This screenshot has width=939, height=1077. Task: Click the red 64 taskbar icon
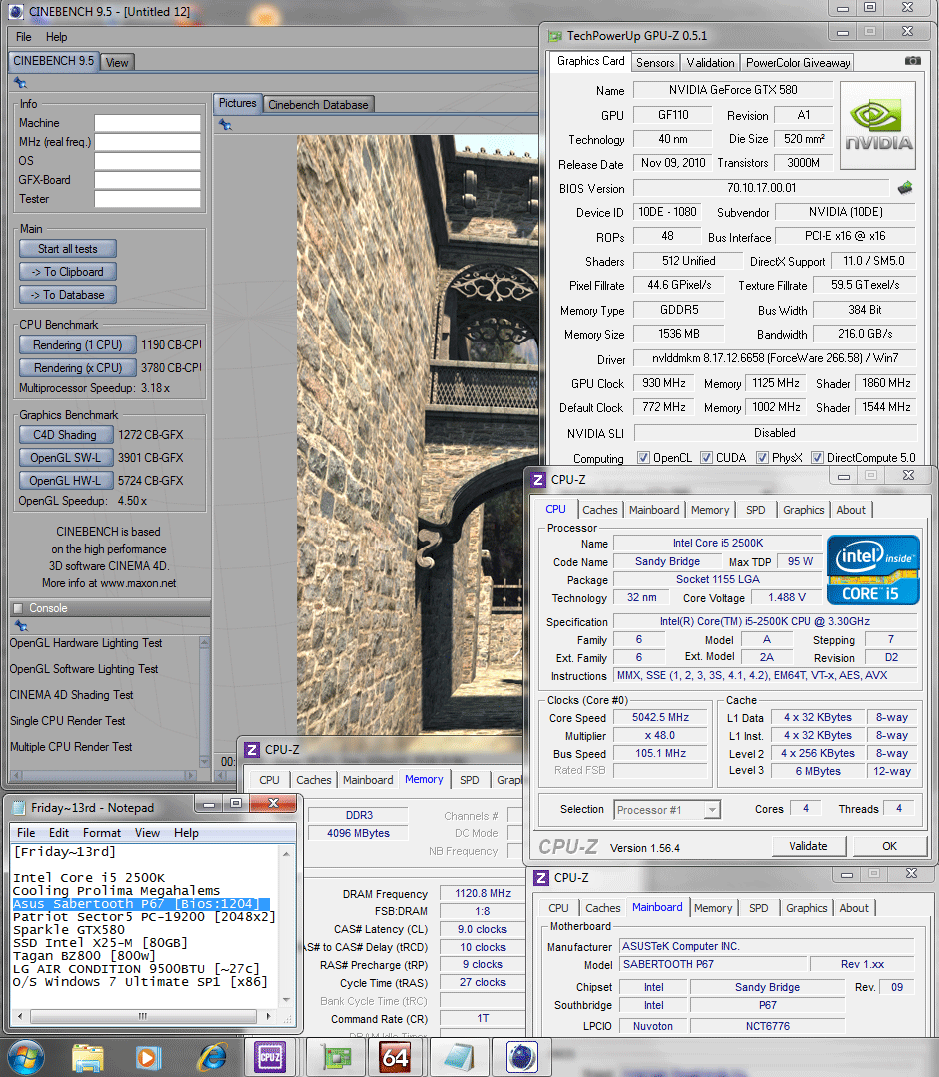coord(395,1058)
